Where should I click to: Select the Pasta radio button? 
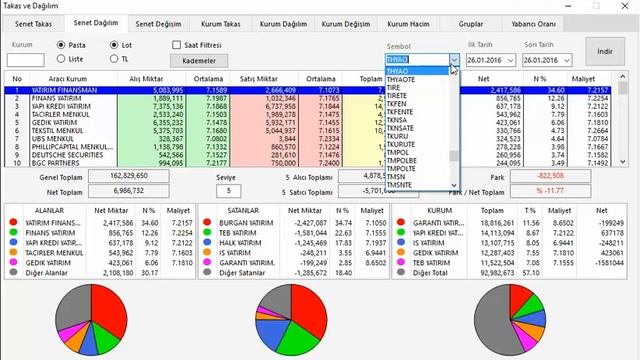coord(61,45)
